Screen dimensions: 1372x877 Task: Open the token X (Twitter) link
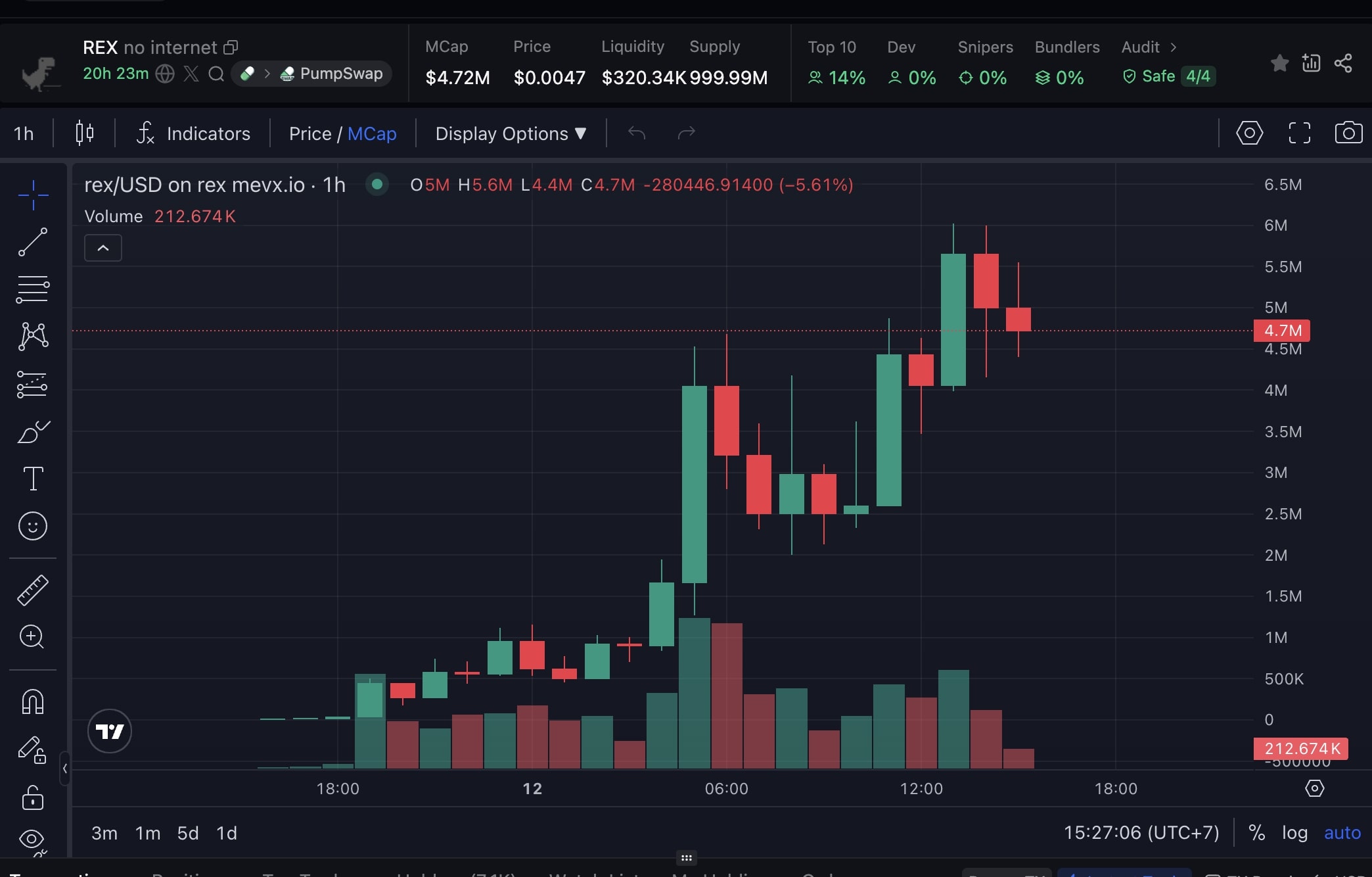click(191, 74)
